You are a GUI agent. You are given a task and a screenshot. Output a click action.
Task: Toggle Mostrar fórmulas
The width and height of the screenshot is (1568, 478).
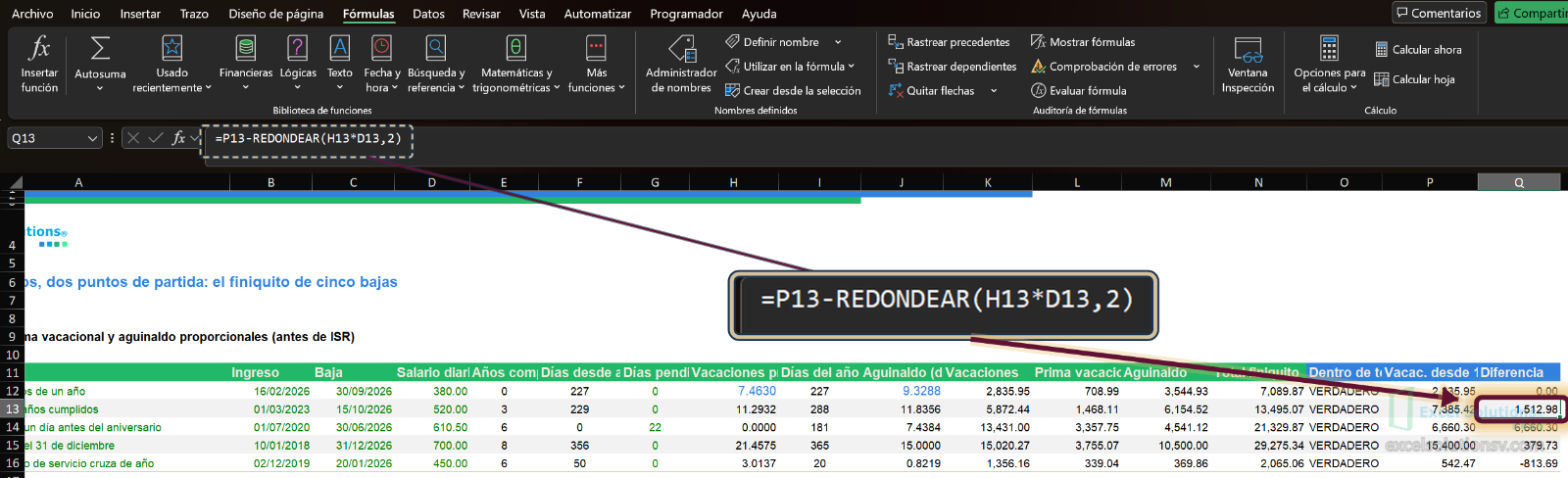tap(1083, 42)
